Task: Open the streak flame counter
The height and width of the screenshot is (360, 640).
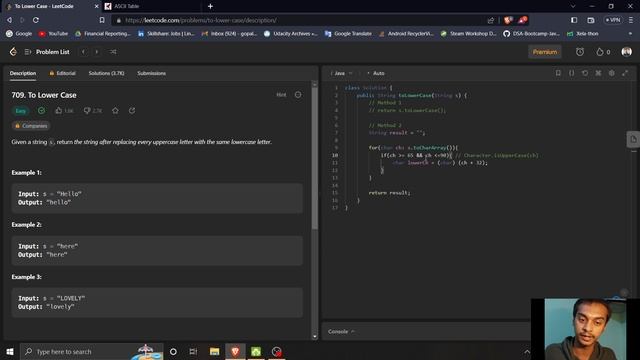Action: tap(603, 52)
